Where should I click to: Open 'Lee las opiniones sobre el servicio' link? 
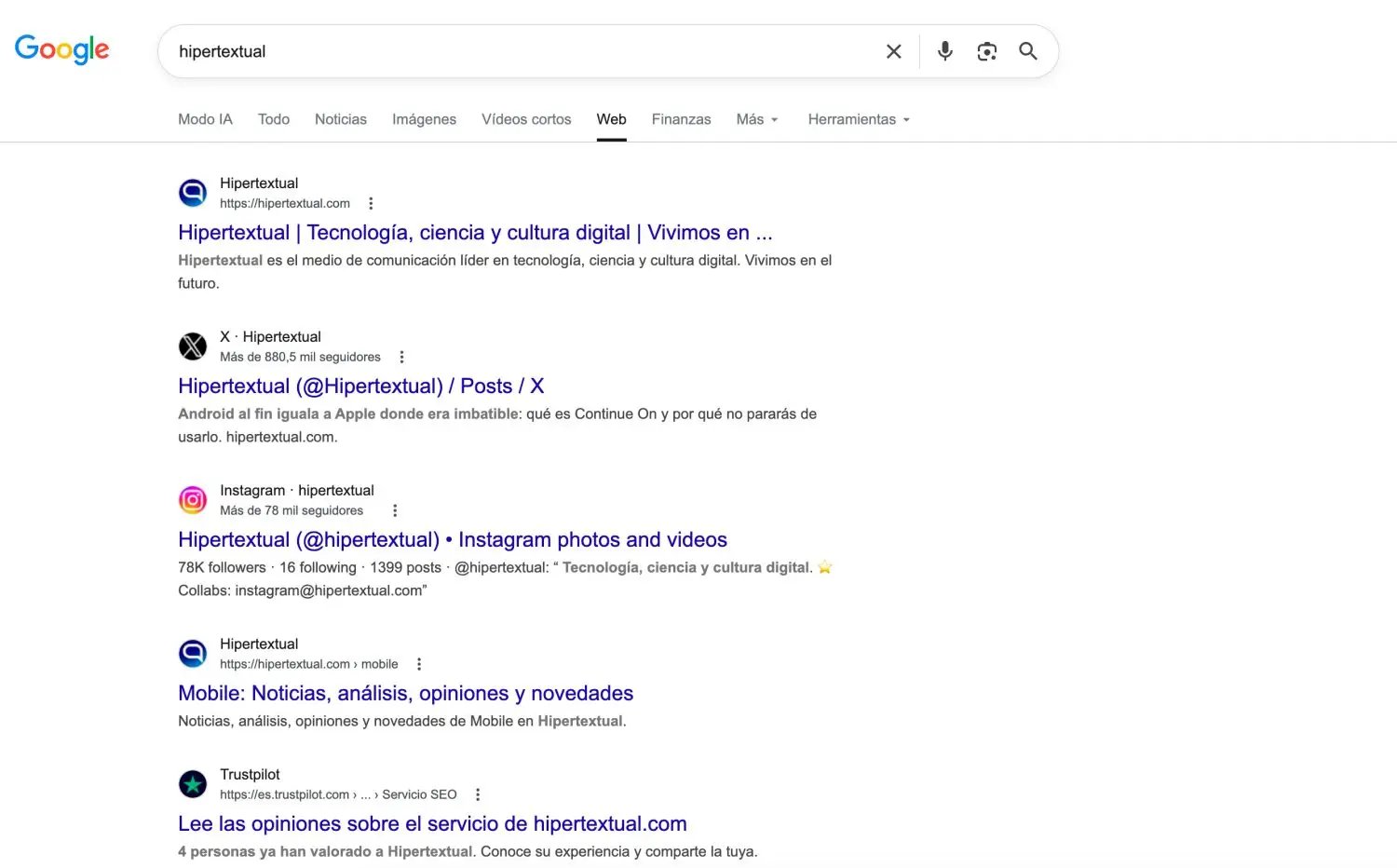(432, 824)
